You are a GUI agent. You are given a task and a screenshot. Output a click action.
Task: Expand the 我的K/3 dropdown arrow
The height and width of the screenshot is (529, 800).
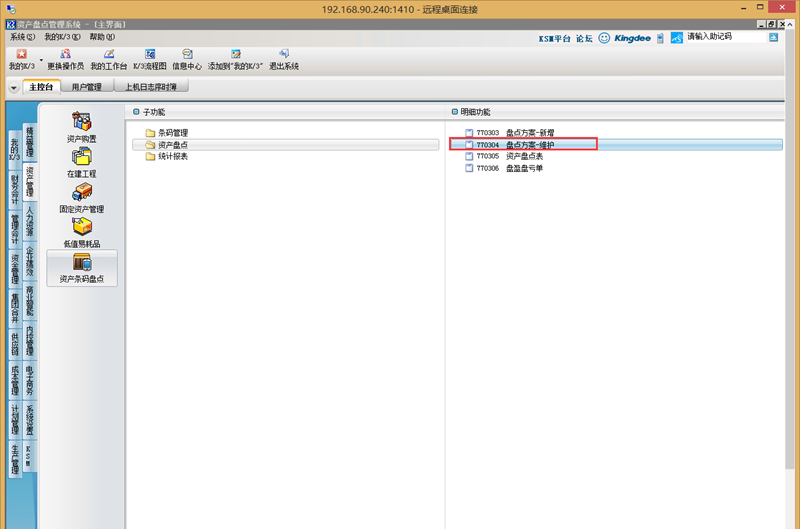click(x=39, y=59)
